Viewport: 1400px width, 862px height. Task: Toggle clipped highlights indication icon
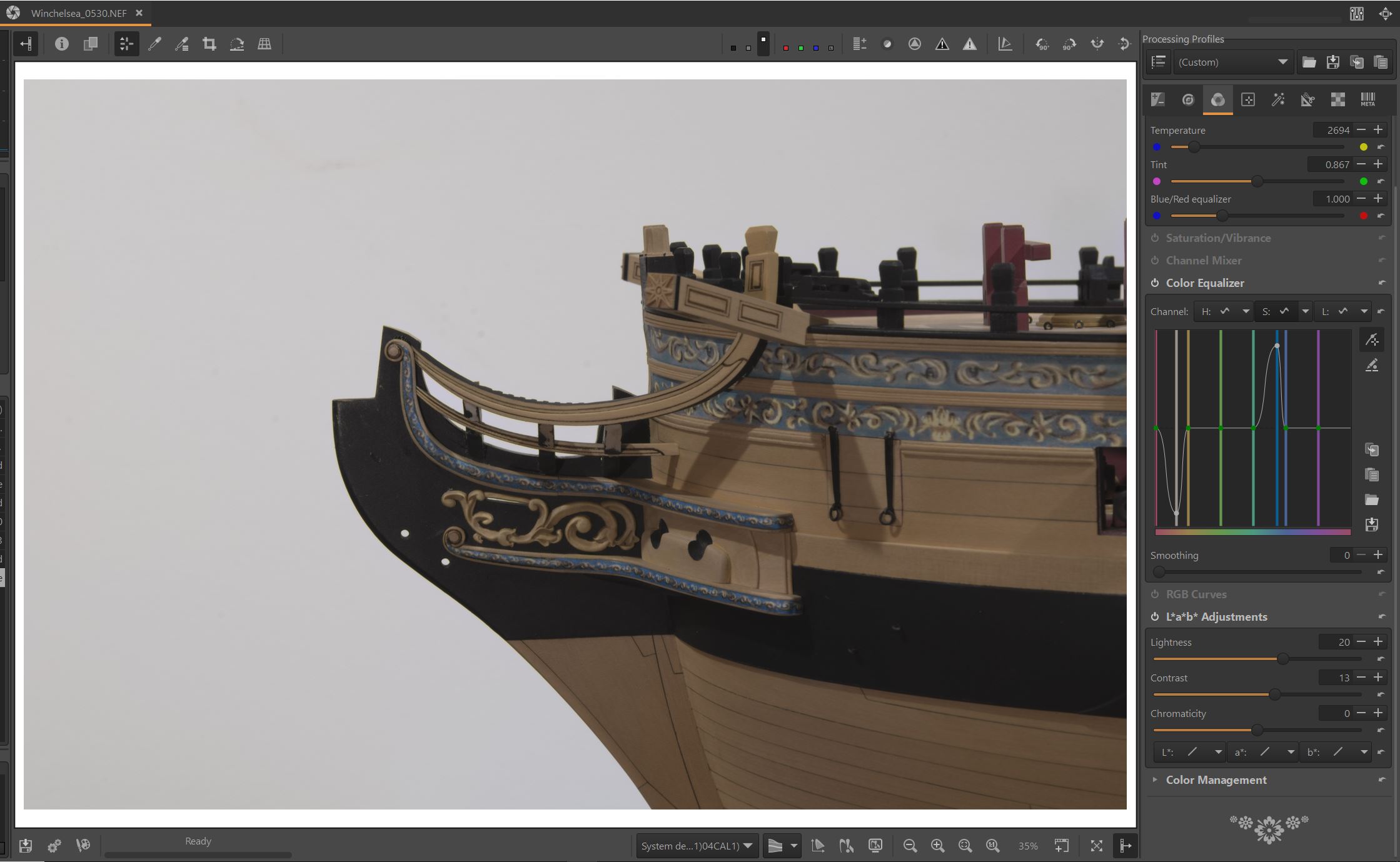click(969, 44)
